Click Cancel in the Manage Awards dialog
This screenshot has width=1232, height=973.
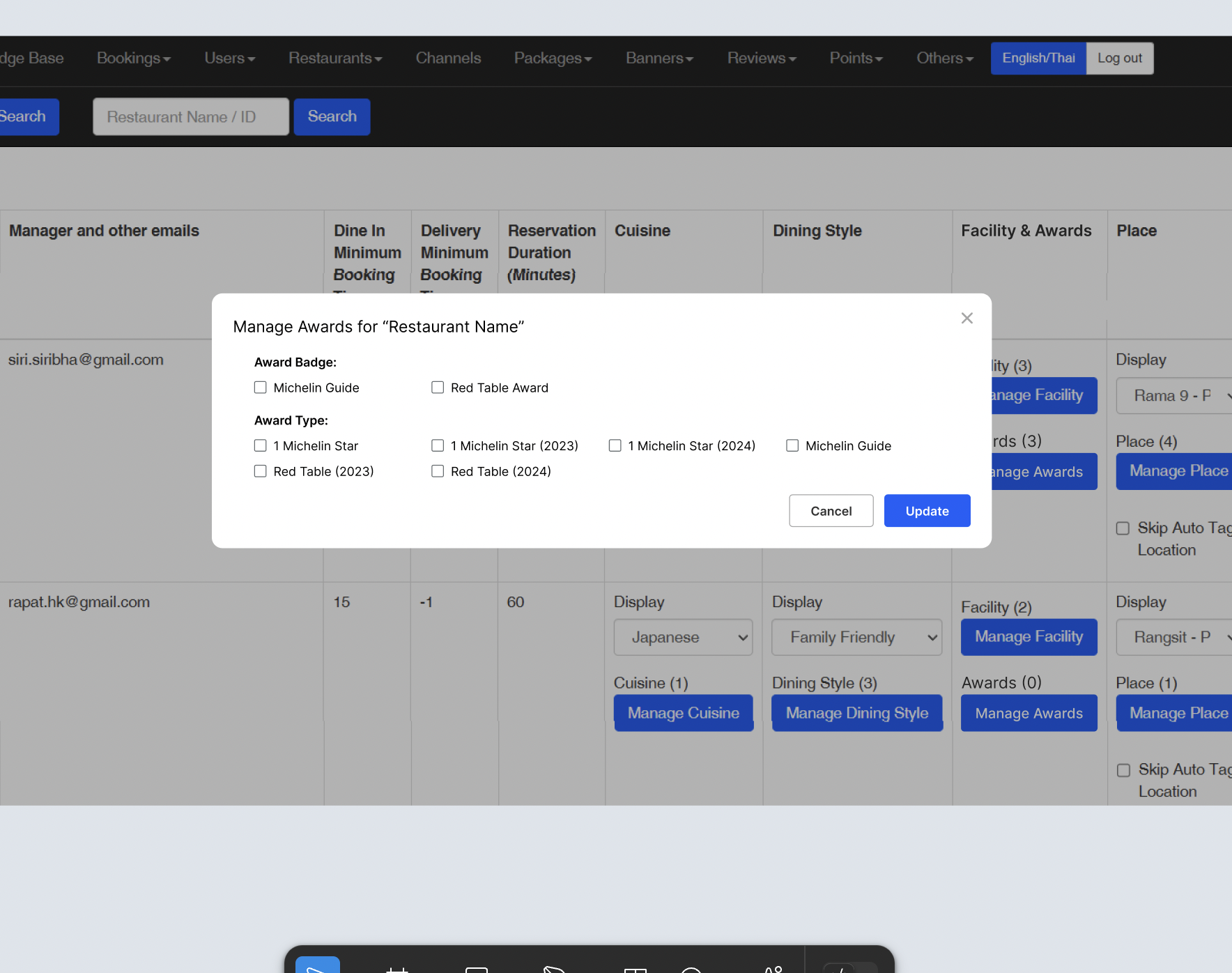coord(831,511)
